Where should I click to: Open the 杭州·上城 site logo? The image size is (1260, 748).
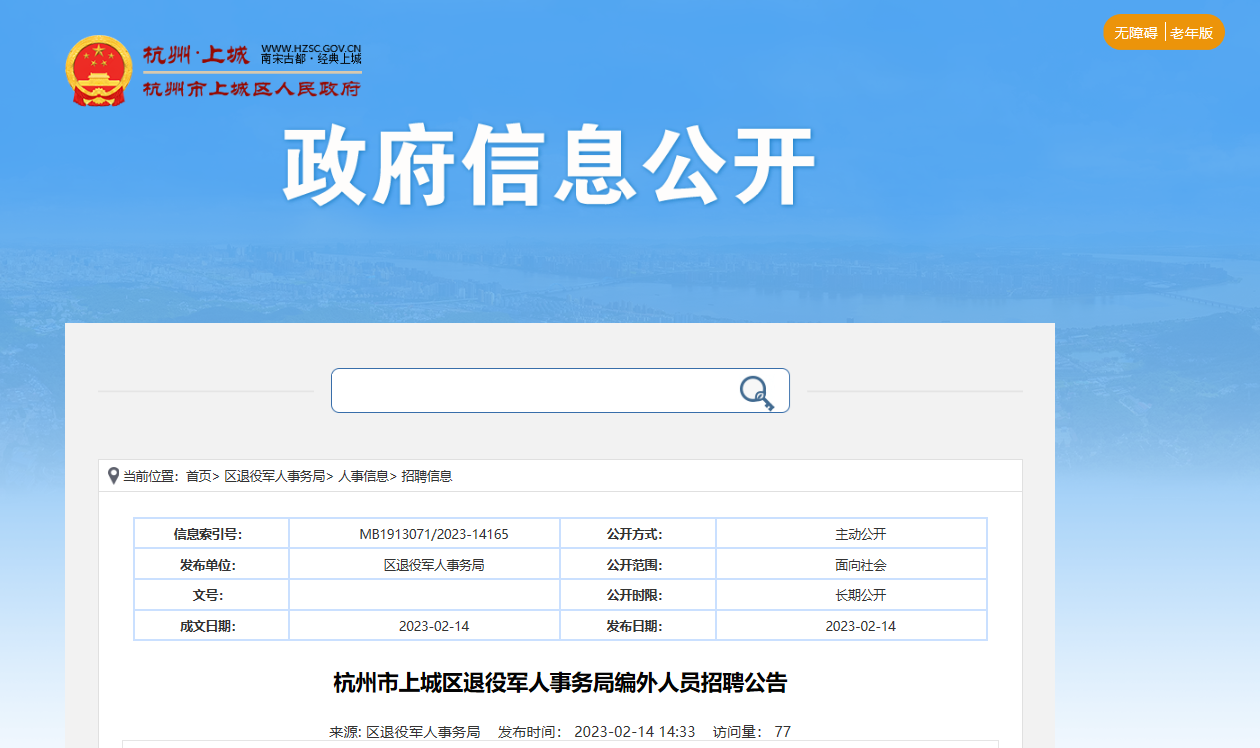(x=196, y=56)
